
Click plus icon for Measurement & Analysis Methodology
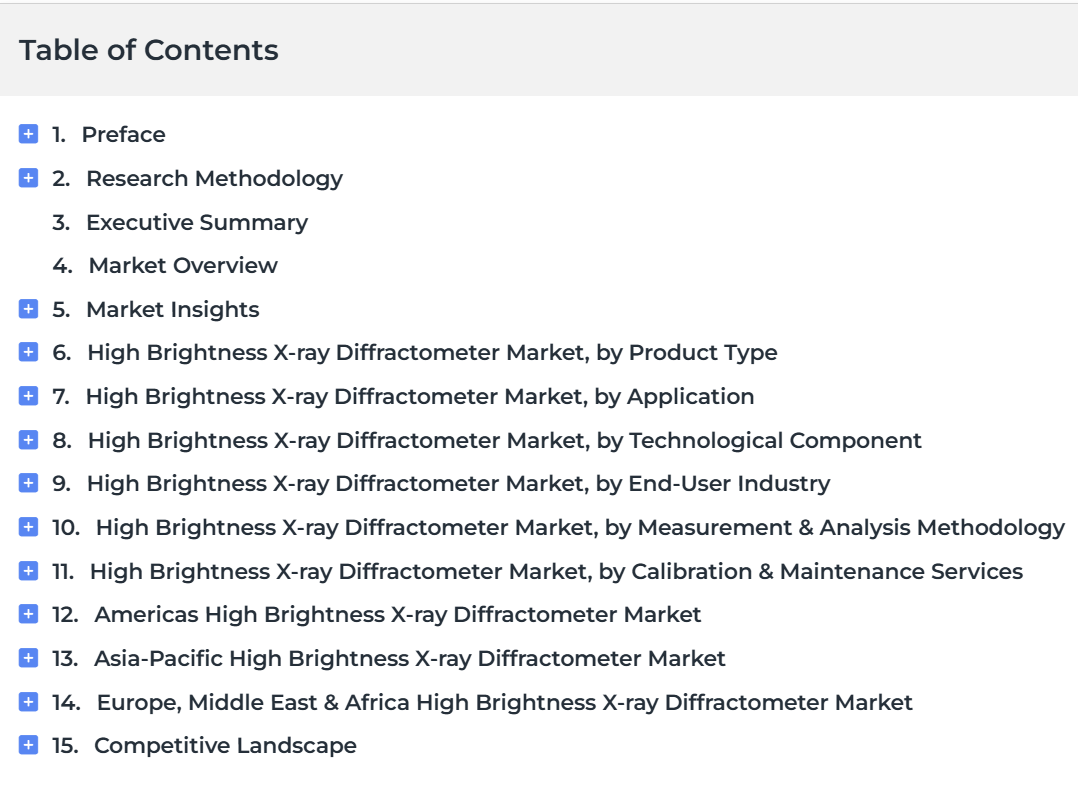pyautogui.click(x=28, y=527)
